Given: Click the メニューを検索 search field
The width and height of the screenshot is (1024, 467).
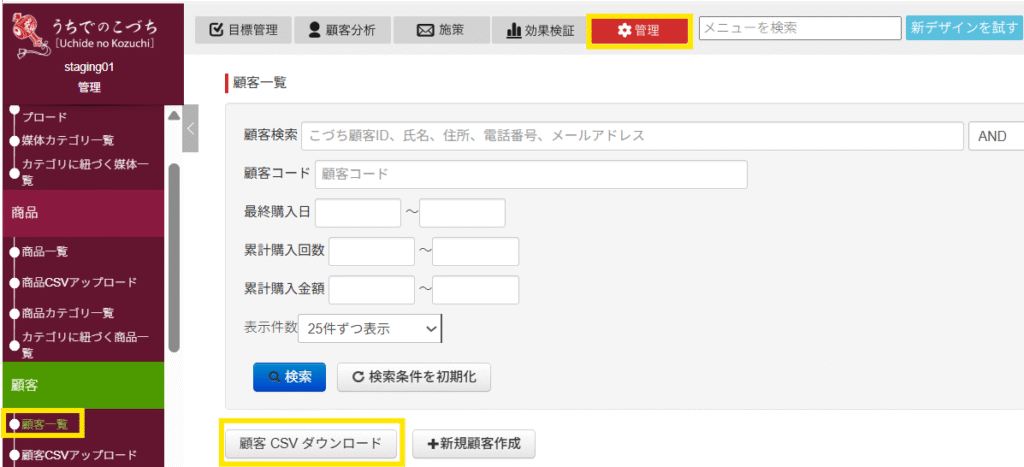Looking at the screenshot, I should (x=799, y=28).
